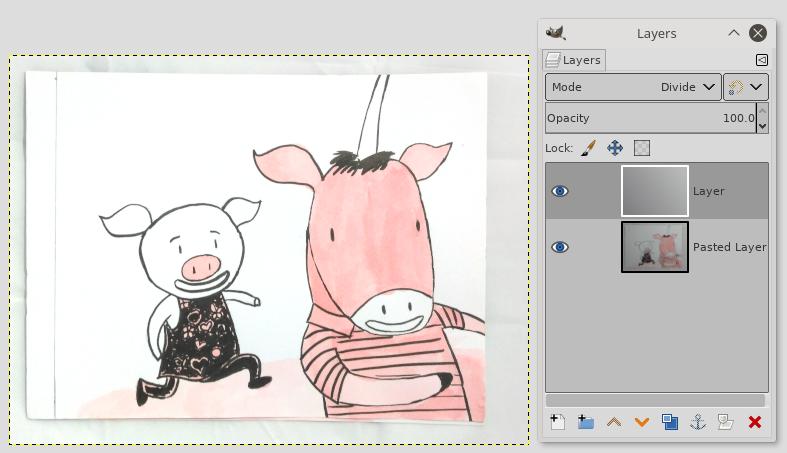Raise the selected layer one step

(x=614, y=422)
